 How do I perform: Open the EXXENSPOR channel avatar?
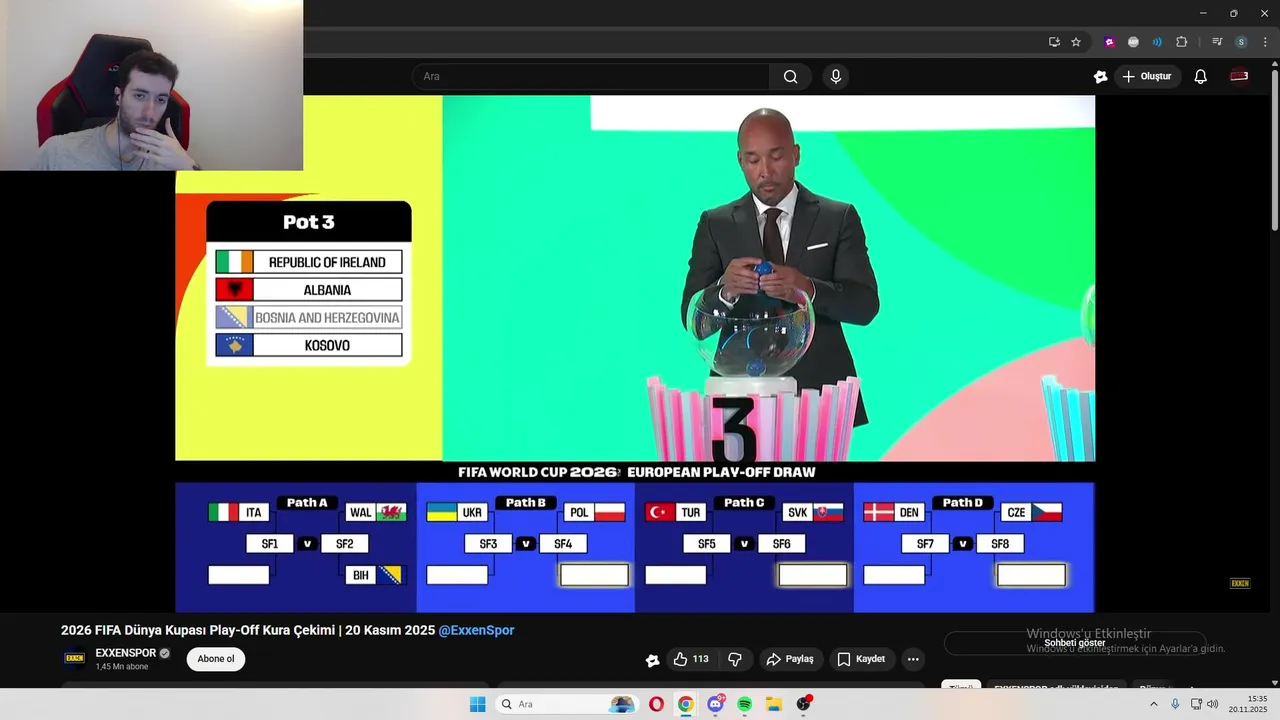coord(74,658)
